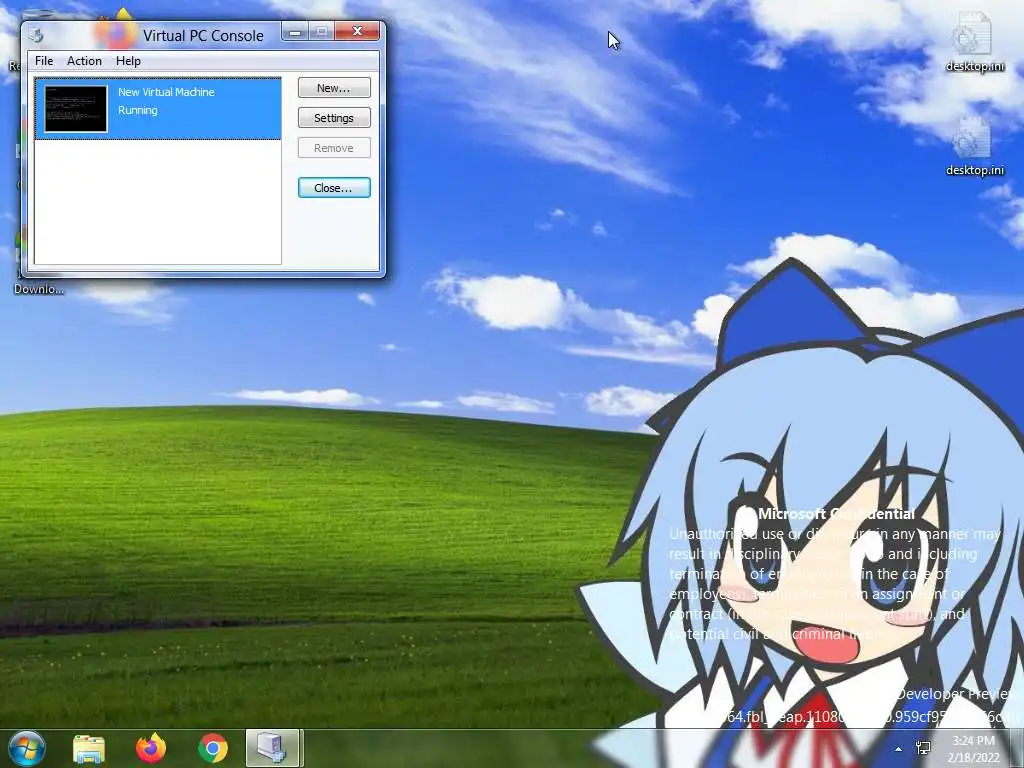
Task: Launch Firefox from the taskbar
Action: (151, 748)
